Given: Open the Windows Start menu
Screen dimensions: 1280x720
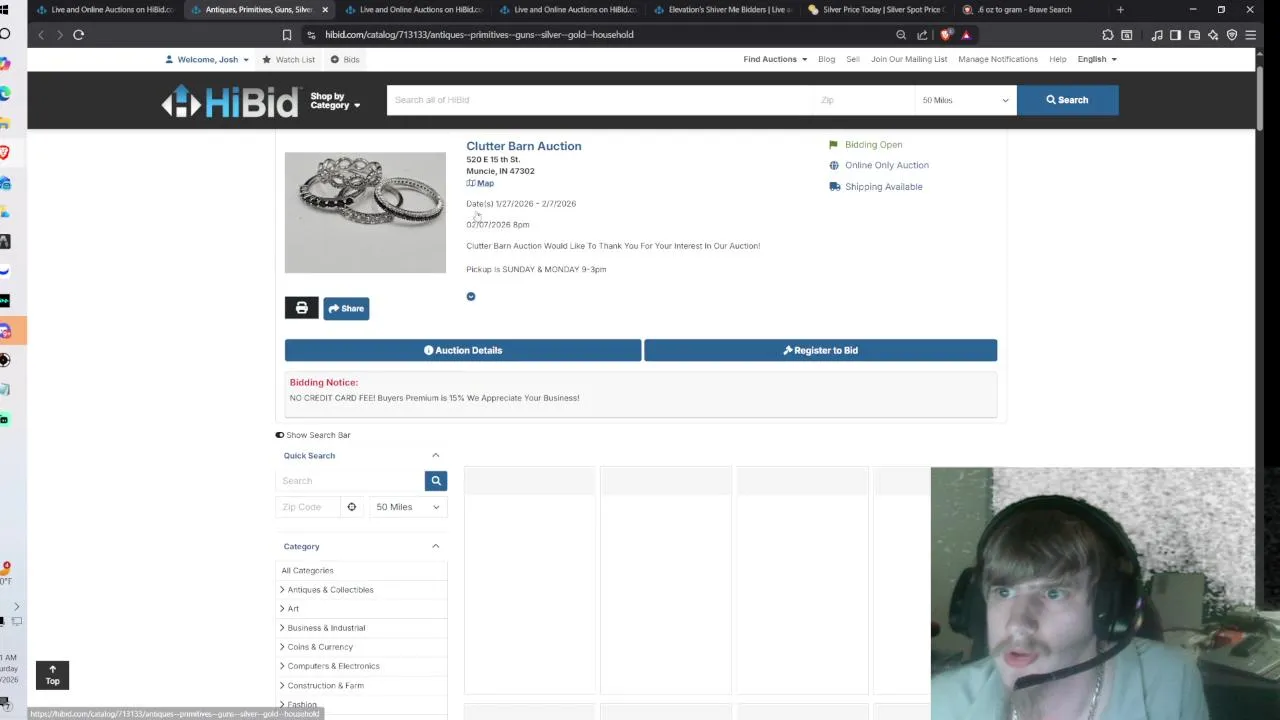Looking at the screenshot, I should (x=4, y=10).
